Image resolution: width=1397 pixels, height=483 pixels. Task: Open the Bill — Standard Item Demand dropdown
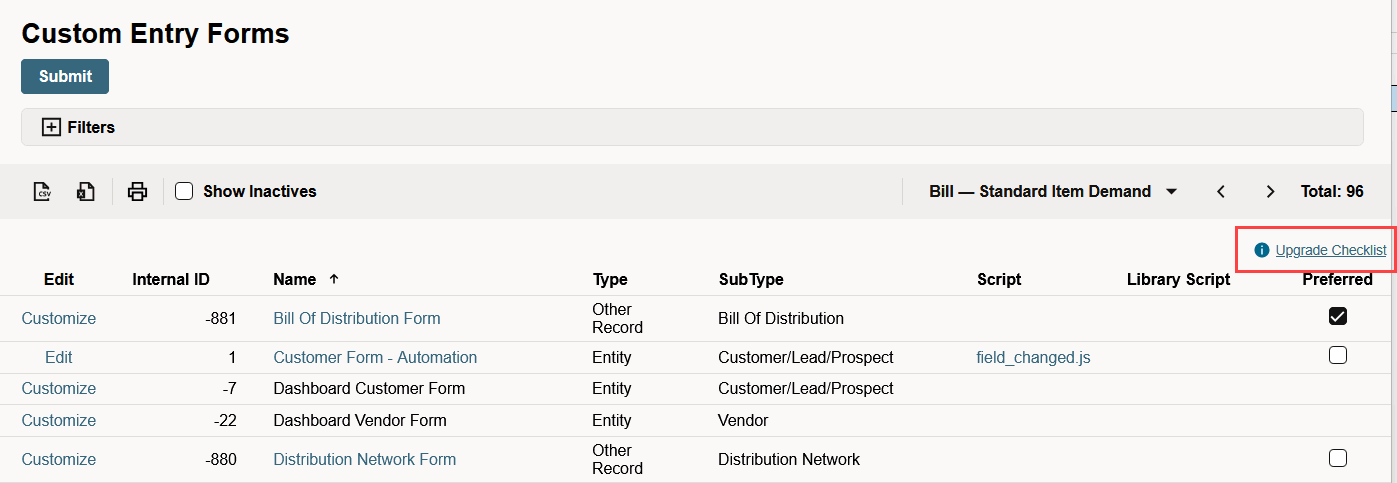(x=1053, y=191)
